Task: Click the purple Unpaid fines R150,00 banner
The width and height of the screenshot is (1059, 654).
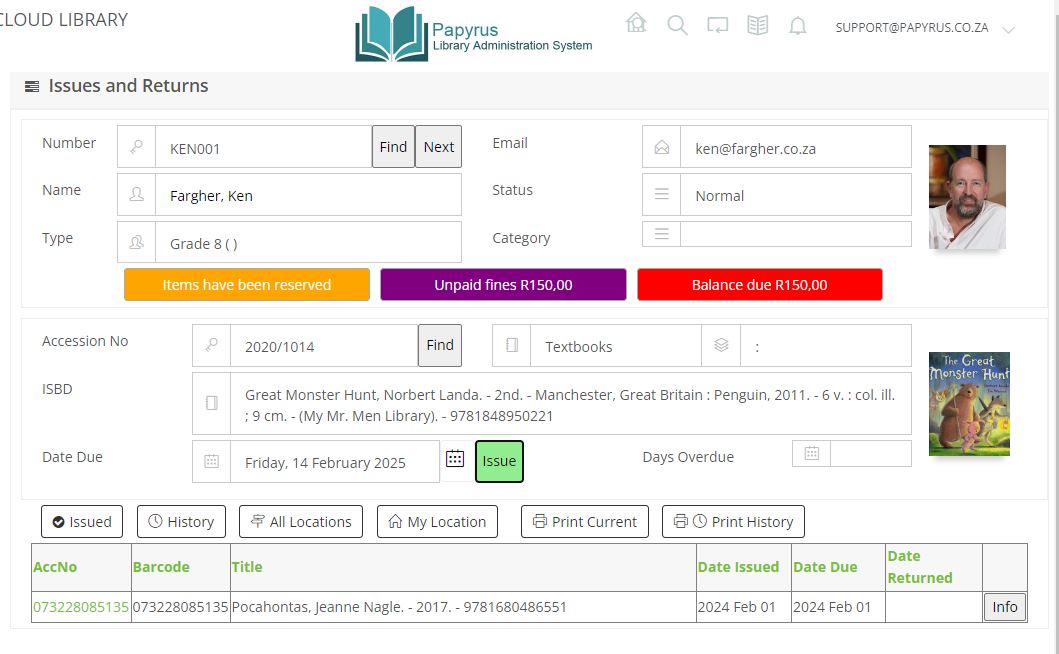Action: coord(503,285)
